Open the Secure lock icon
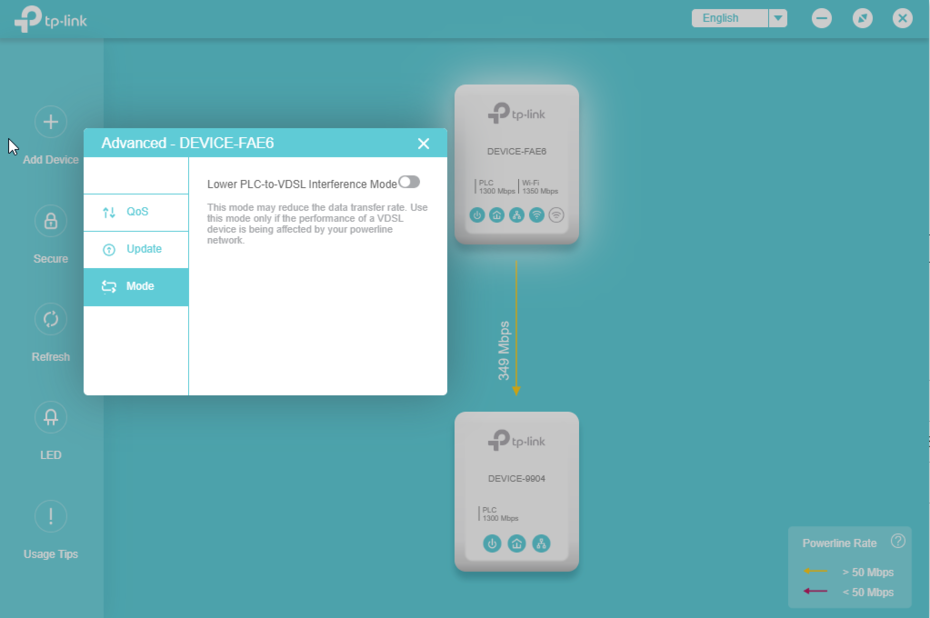930x618 pixels. pos(50,221)
